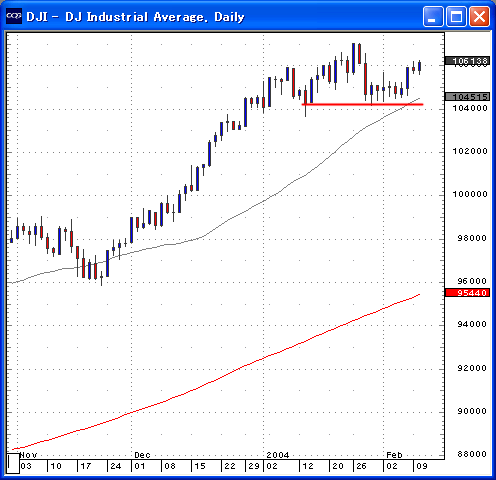496x480 pixels.
Task: Click the Feb month label on time axis
Action: click(394, 455)
